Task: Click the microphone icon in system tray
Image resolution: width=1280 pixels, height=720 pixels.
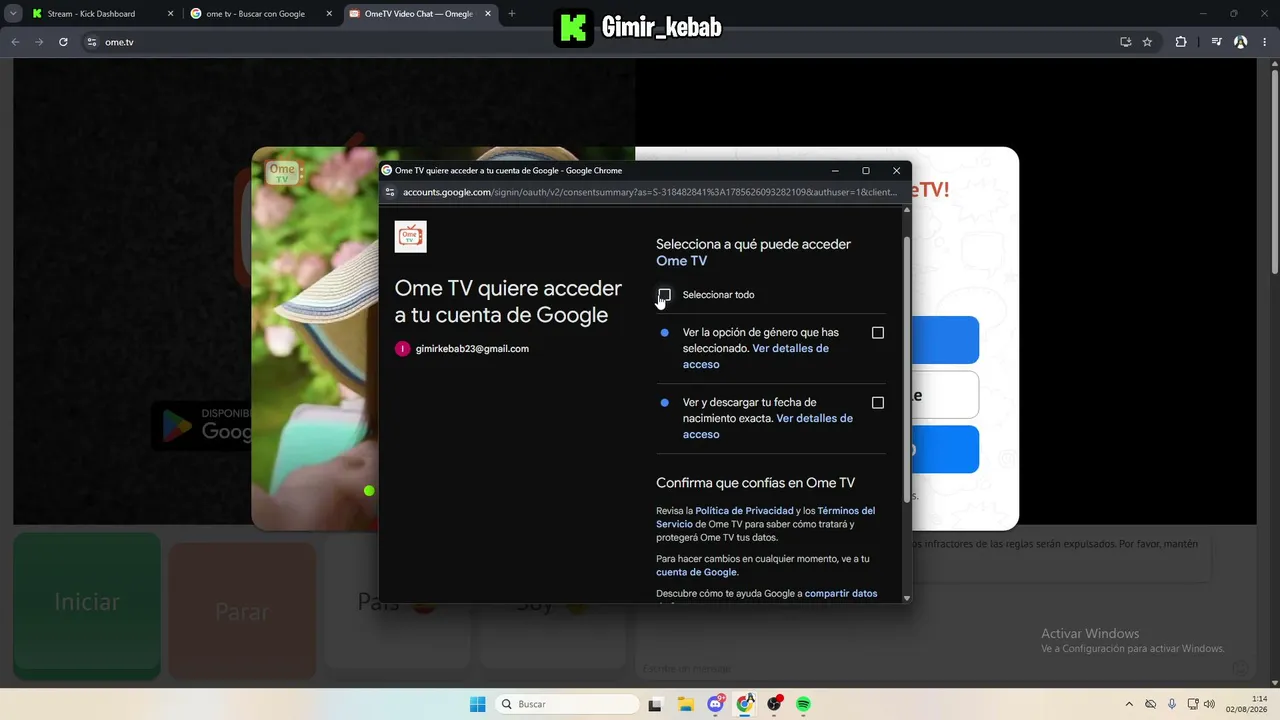Action: tap(1172, 704)
